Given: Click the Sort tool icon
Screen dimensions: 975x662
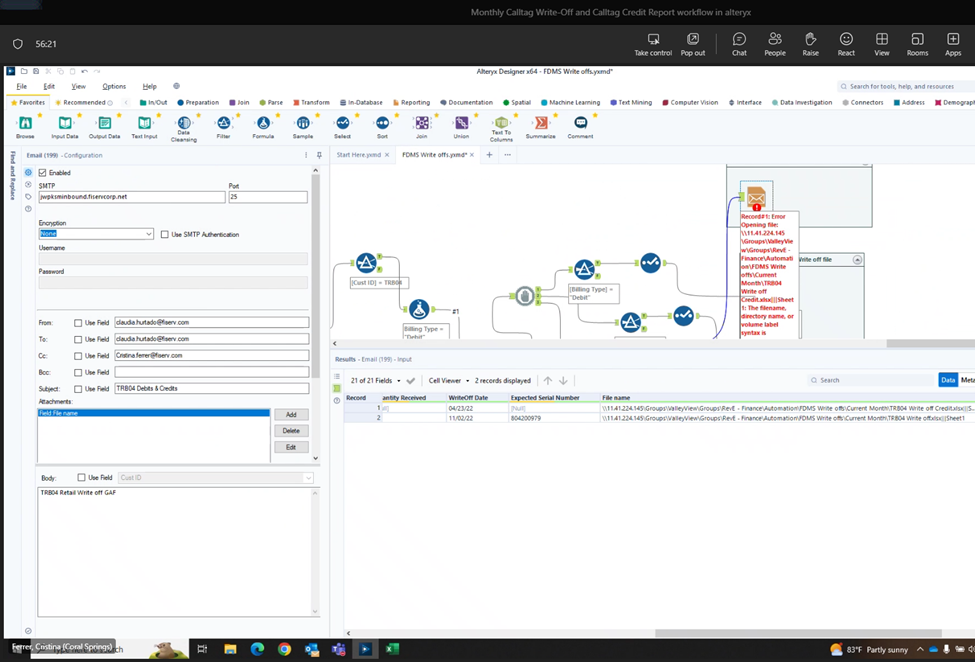Looking at the screenshot, I should point(384,124).
